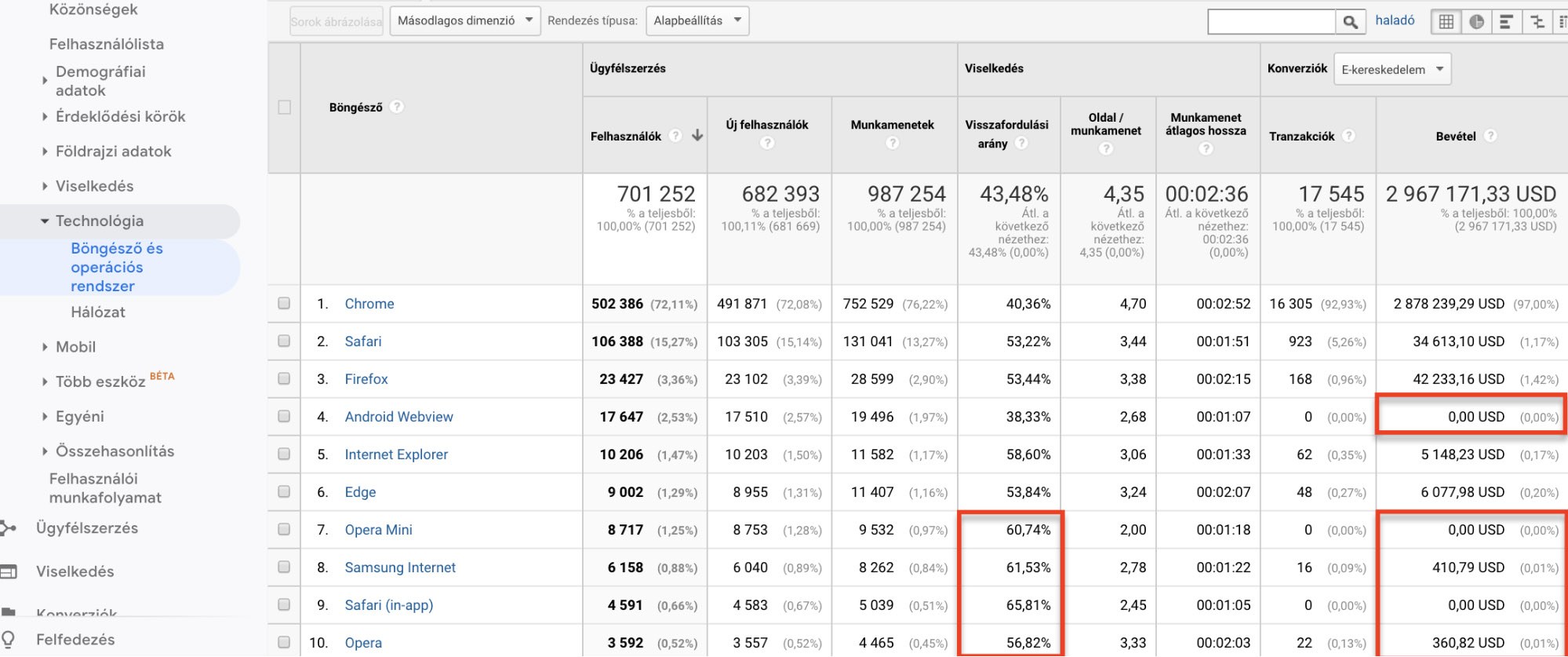Open the E-kereskedelem conversions dropdown

click(1392, 69)
